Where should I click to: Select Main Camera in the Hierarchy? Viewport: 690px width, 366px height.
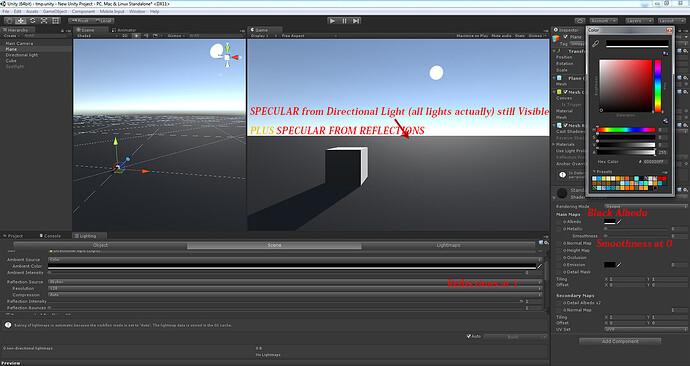19,44
